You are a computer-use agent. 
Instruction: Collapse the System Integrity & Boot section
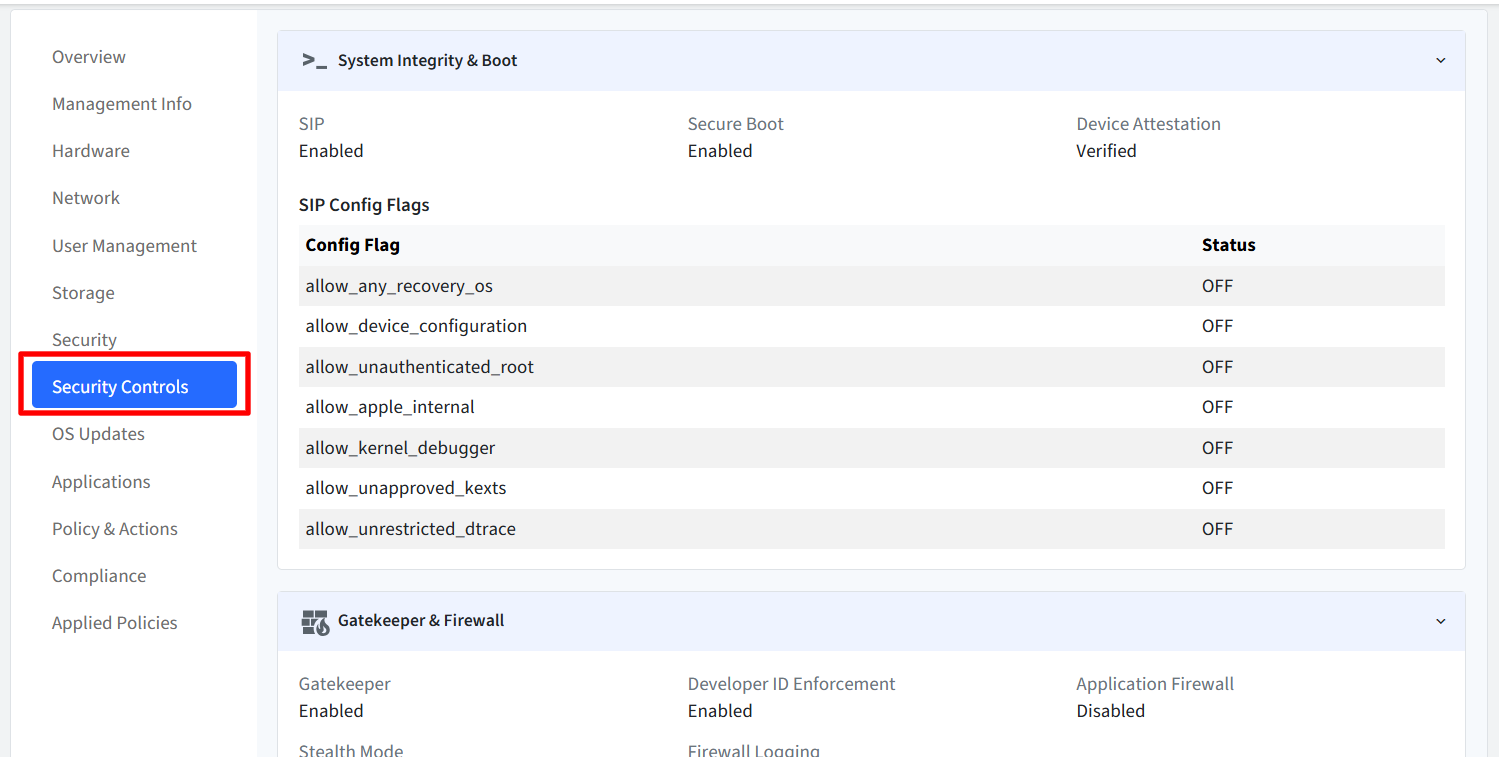coord(1440,60)
